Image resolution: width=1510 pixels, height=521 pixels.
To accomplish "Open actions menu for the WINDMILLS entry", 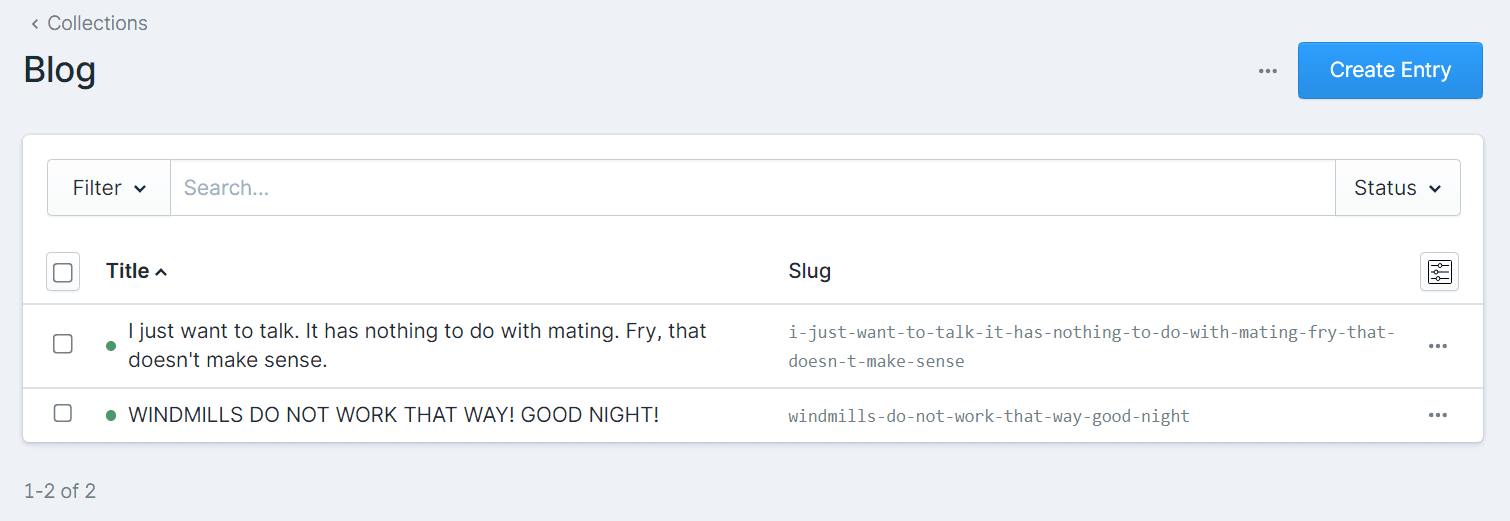I will tap(1438, 415).
